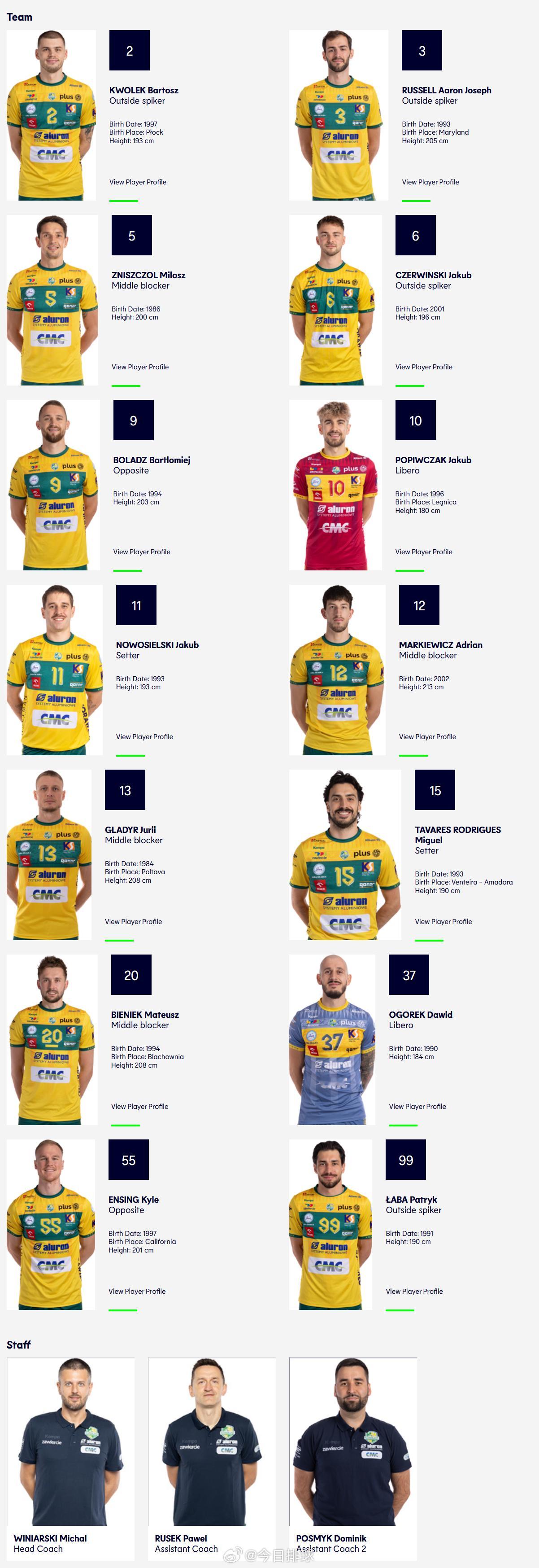The height and width of the screenshot is (1568, 539).
Task: Select jersey number 9 badge of BOLADZ
Action: [x=133, y=420]
